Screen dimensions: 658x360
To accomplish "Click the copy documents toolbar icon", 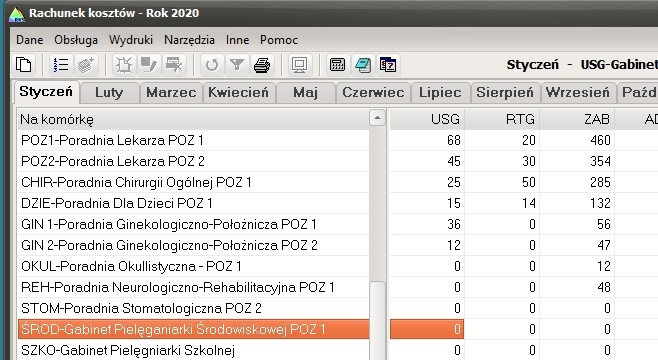I will (24, 65).
